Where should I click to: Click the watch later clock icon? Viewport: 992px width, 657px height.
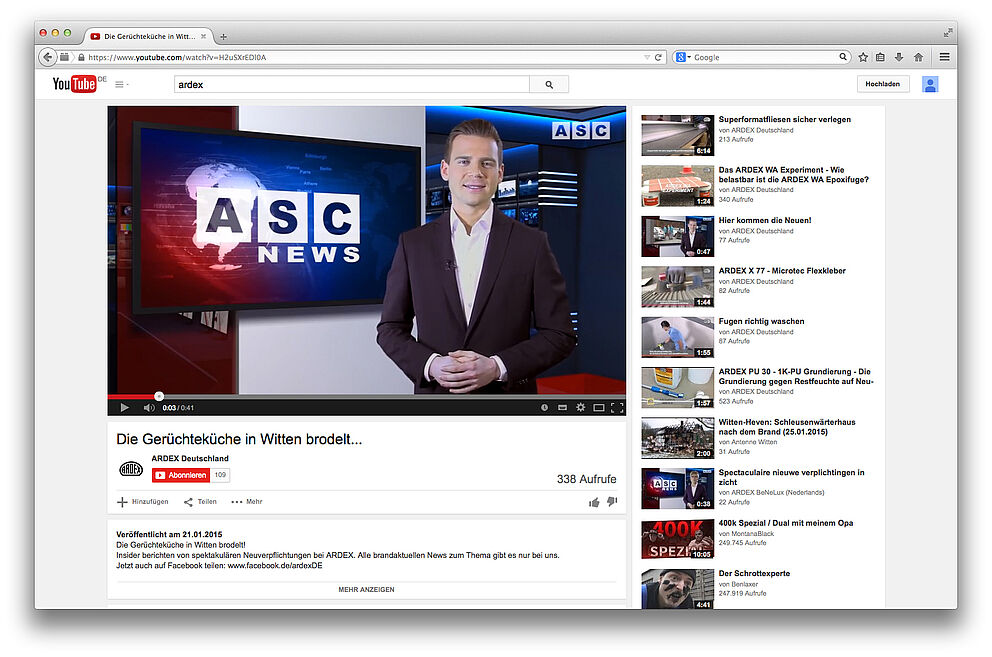(x=544, y=408)
